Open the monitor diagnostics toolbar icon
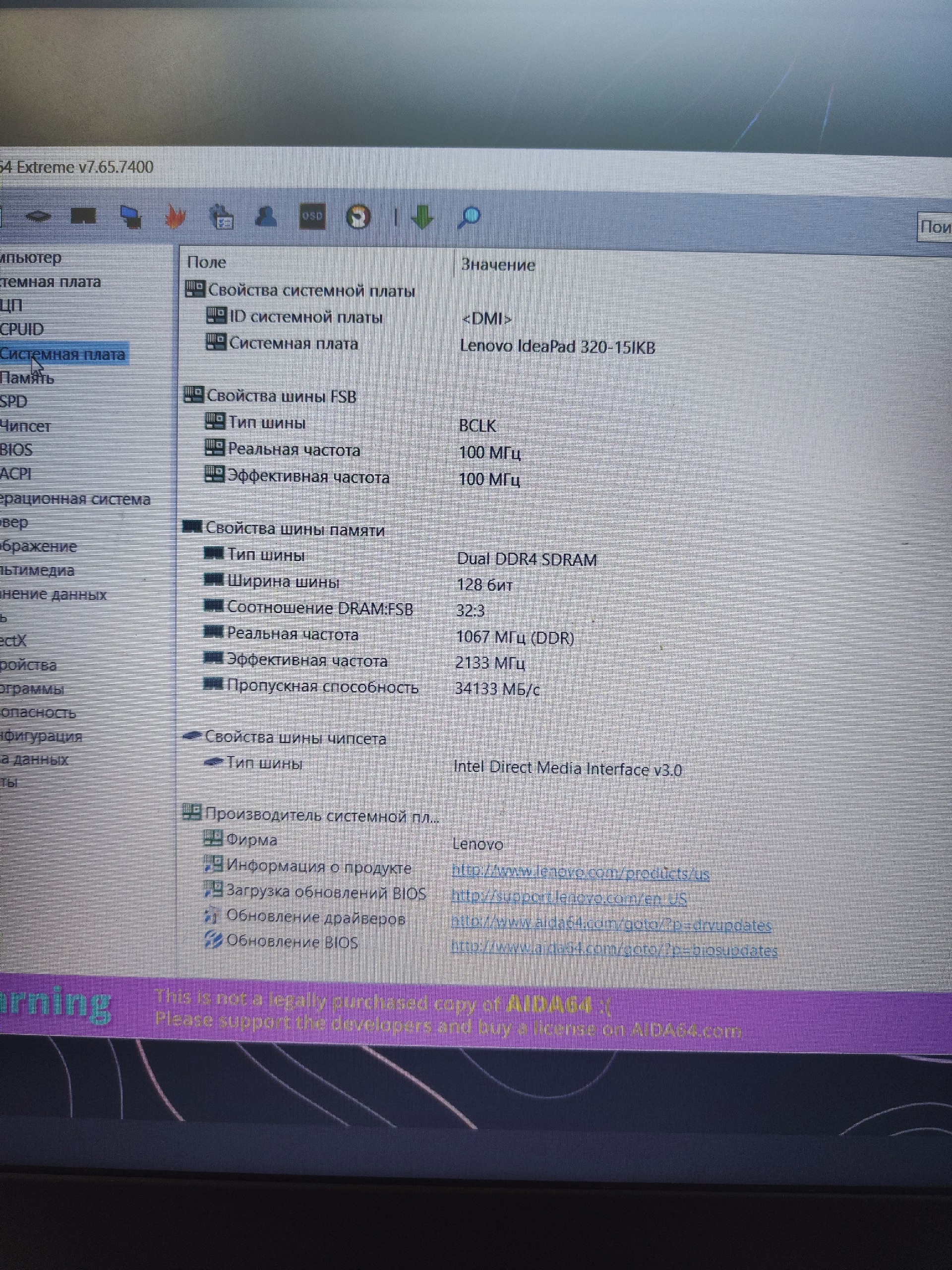This screenshot has height=1270, width=952. (x=131, y=218)
